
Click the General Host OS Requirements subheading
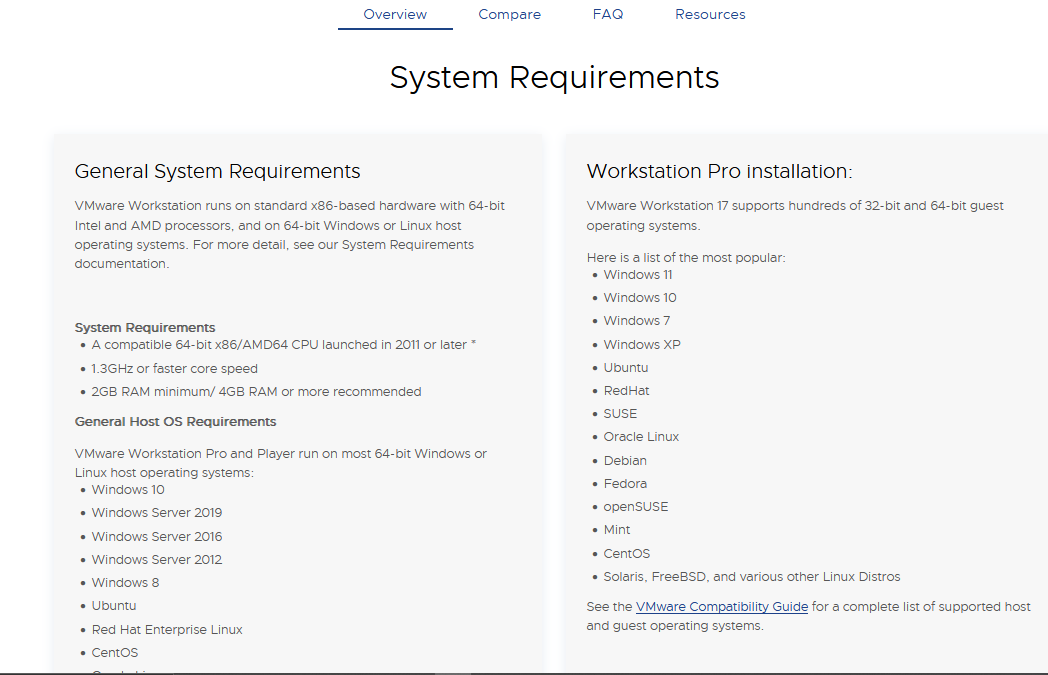point(175,422)
